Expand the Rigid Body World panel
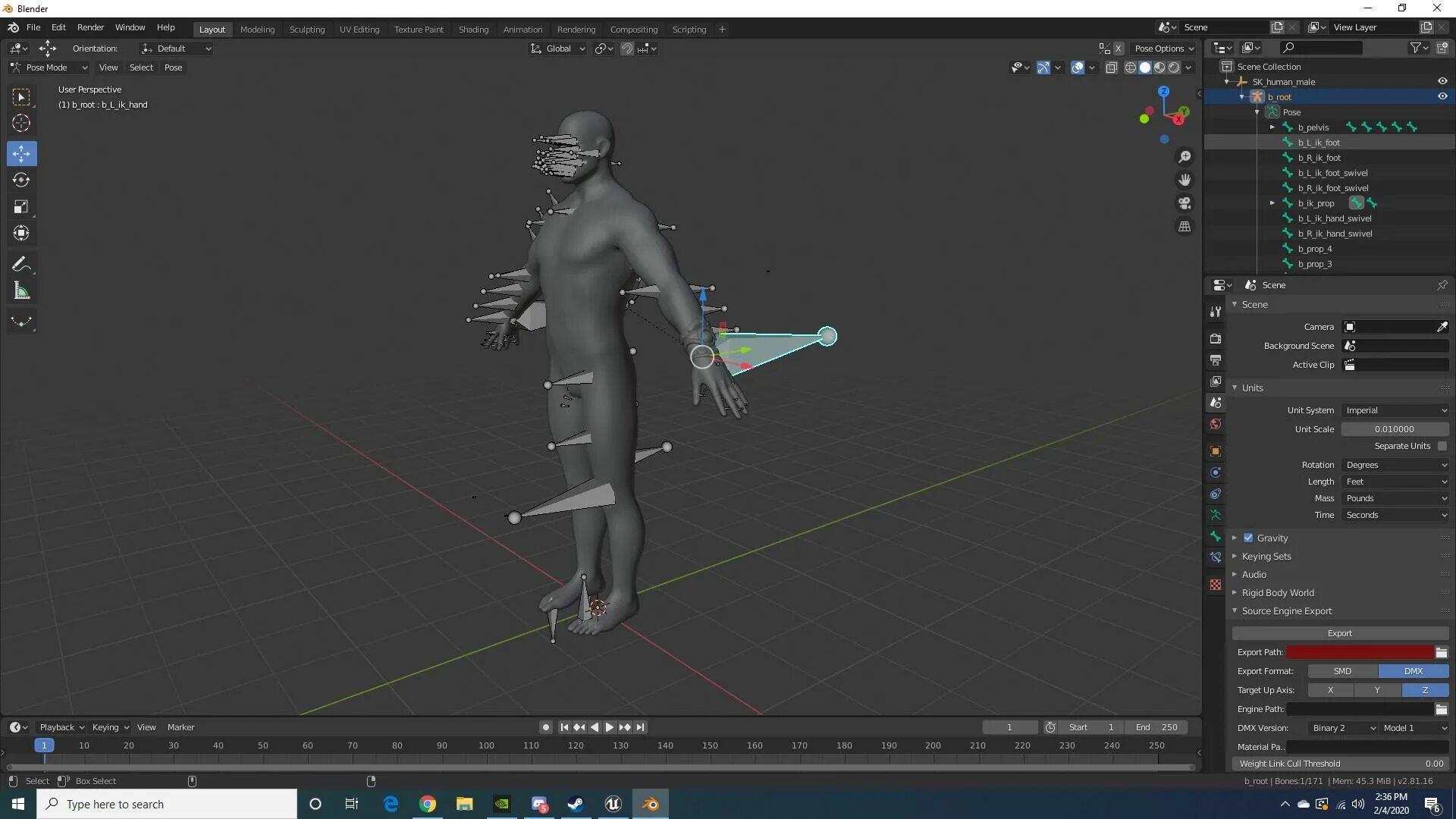1456x819 pixels. point(1278,592)
